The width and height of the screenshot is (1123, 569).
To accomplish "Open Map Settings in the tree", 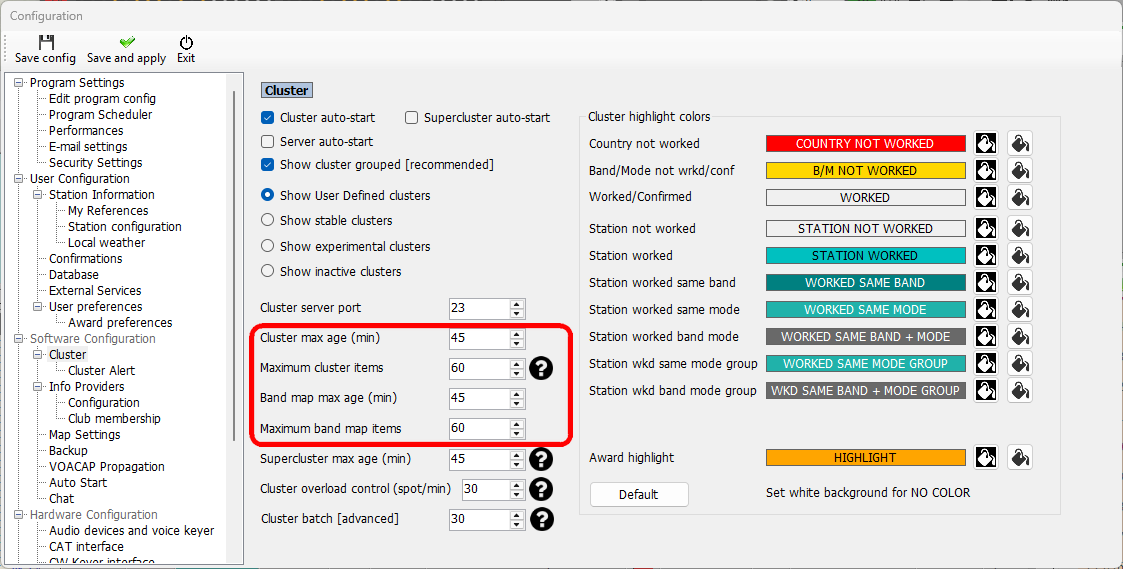I will [x=85, y=434].
